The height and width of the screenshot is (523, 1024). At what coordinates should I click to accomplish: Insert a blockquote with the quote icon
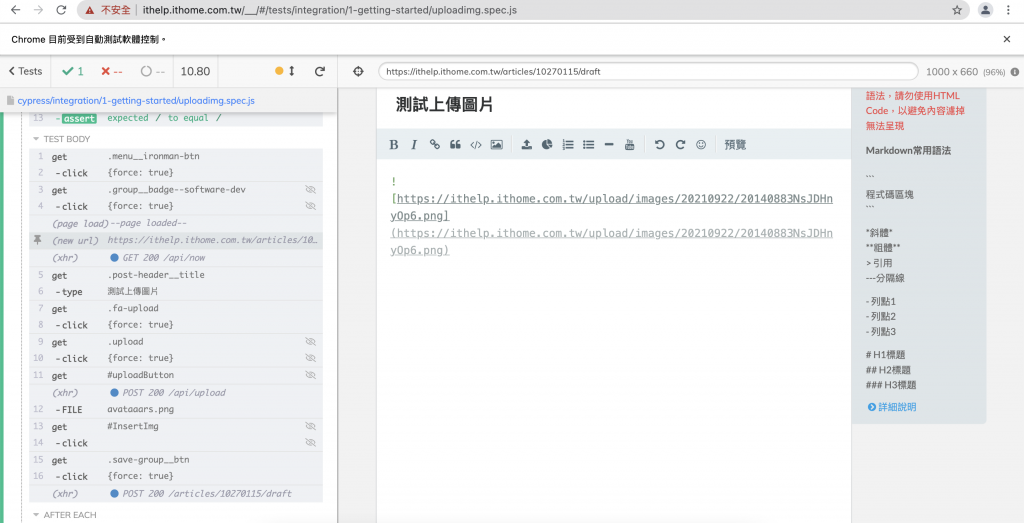[x=455, y=145]
